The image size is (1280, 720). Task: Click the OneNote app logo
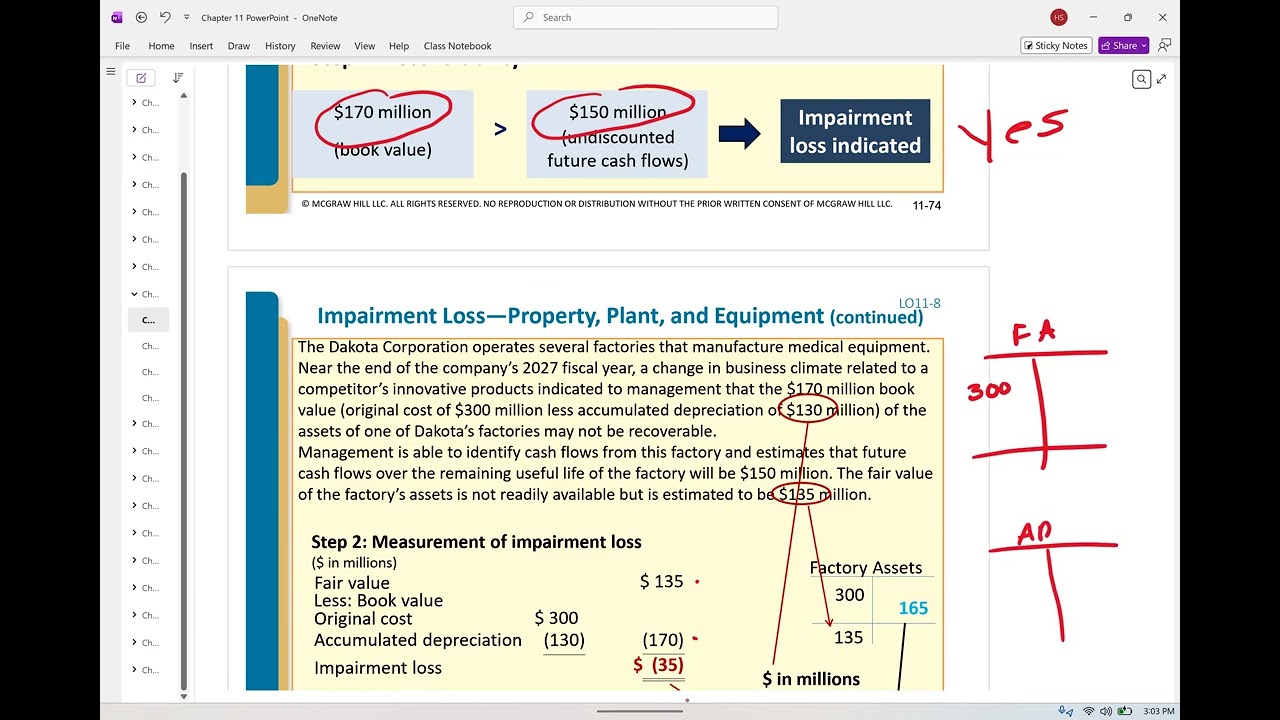(117, 17)
